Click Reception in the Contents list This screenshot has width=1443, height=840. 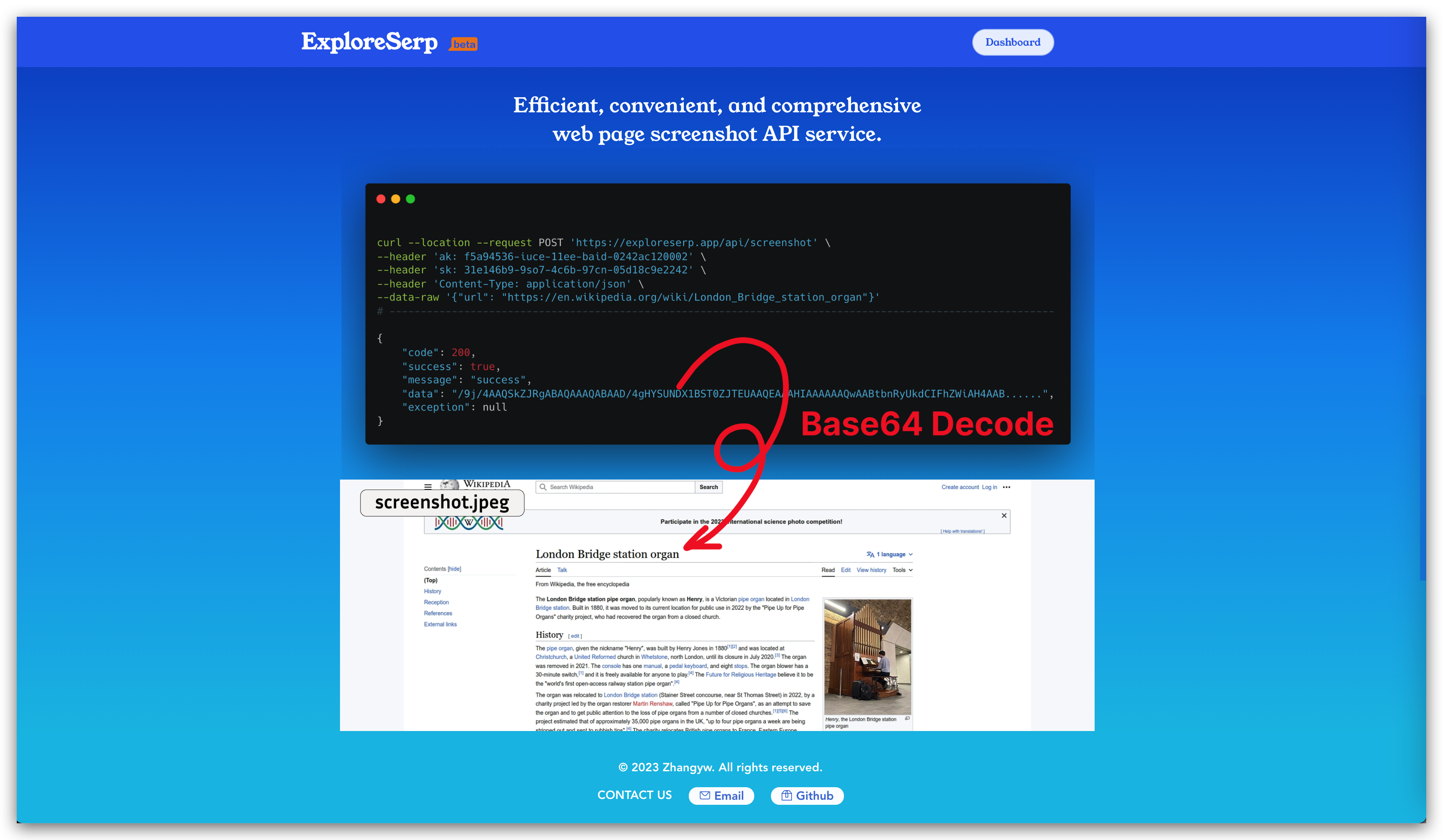[436, 602]
